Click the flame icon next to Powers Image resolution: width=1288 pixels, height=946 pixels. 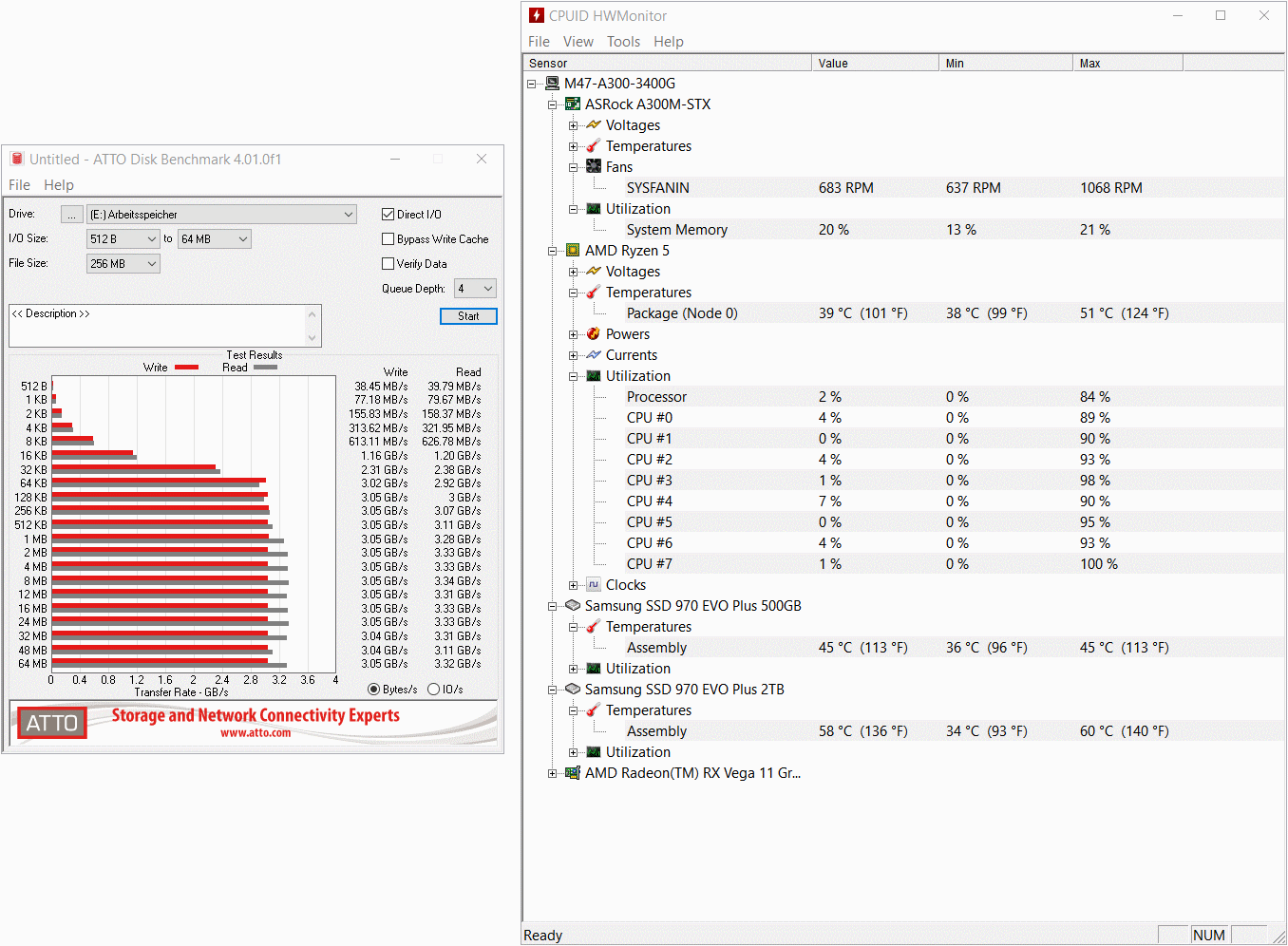coord(594,334)
